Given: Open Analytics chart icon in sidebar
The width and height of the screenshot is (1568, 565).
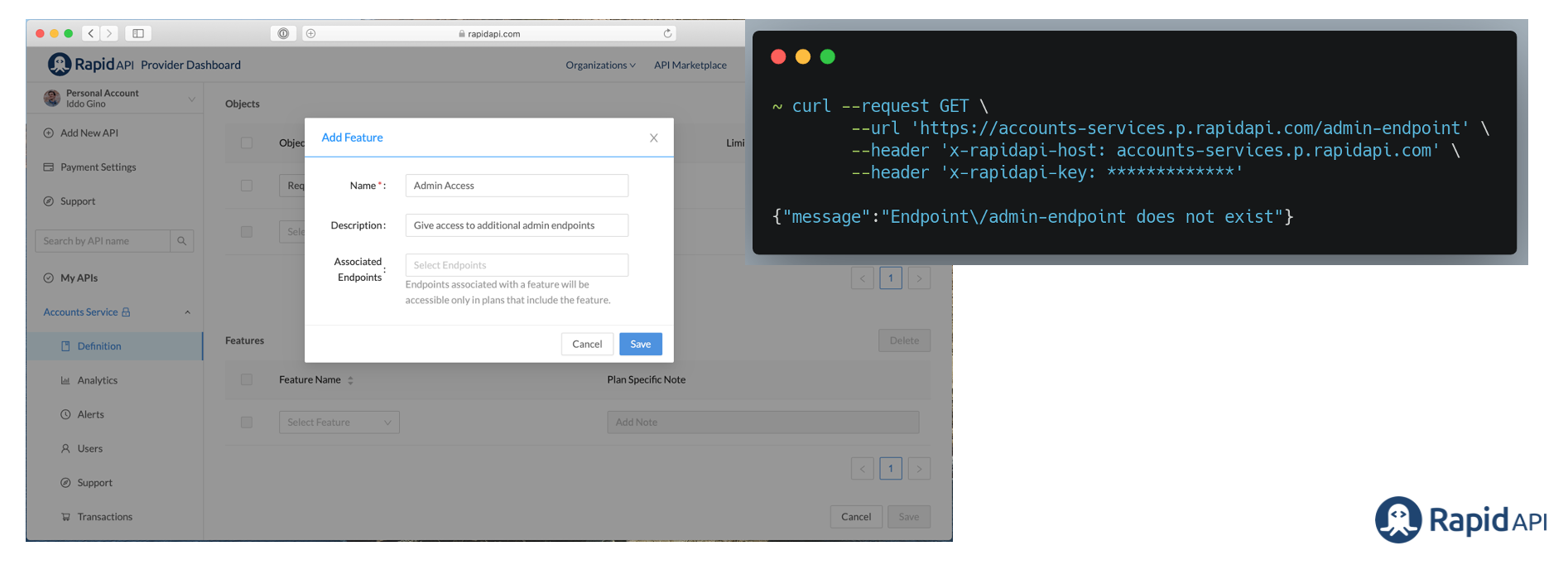Looking at the screenshot, I should (x=65, y=380).
